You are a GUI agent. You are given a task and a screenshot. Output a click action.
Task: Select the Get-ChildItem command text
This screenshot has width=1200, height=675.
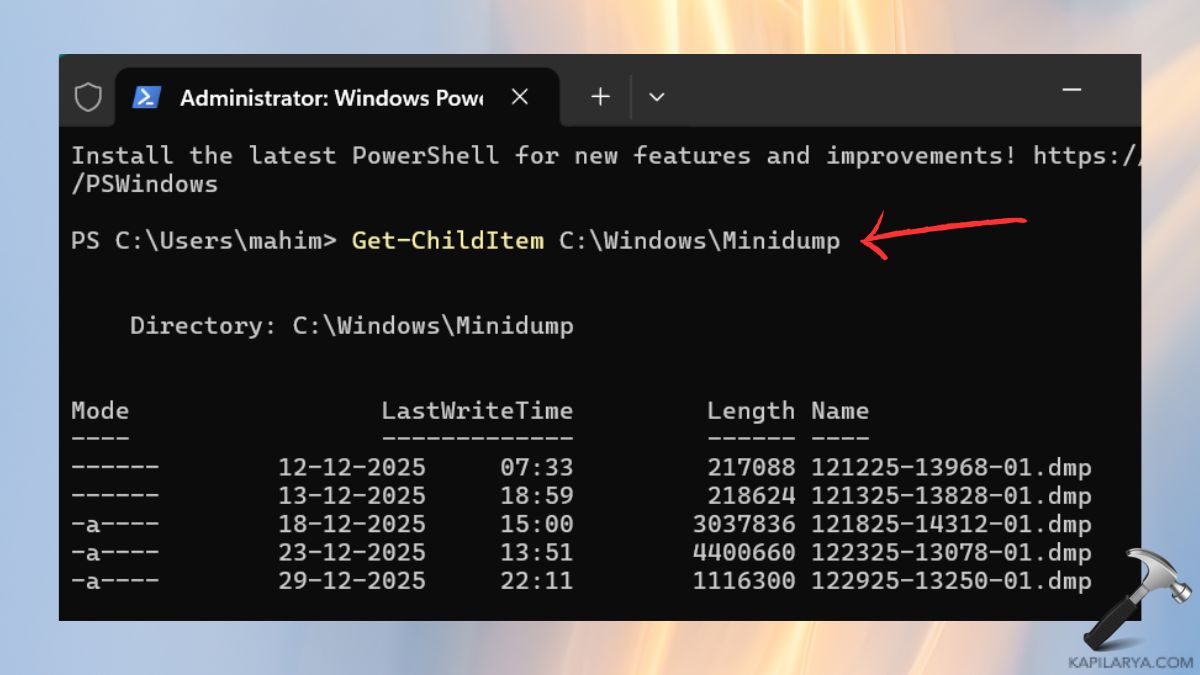[447, 240]
